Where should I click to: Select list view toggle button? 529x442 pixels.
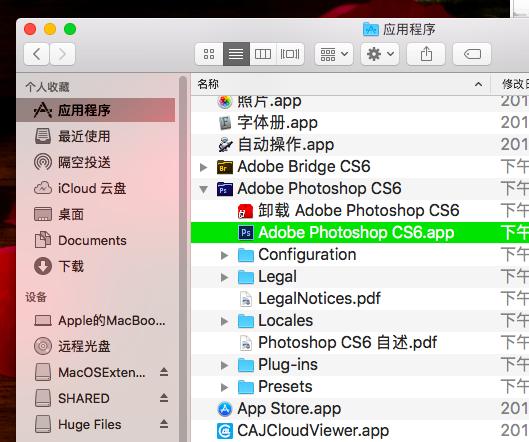click(x=236, y=54)
